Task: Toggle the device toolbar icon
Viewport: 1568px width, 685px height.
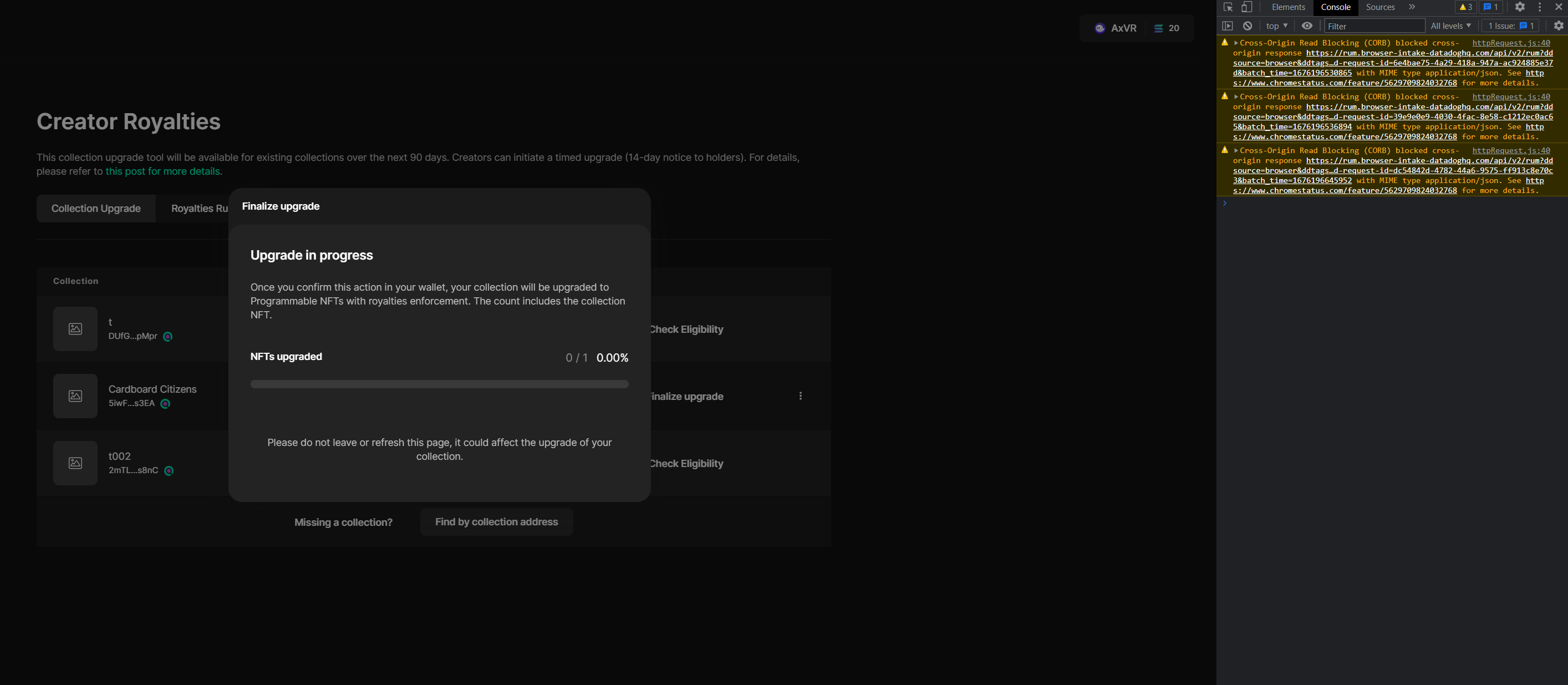Action: click(x=1246, y=7)
